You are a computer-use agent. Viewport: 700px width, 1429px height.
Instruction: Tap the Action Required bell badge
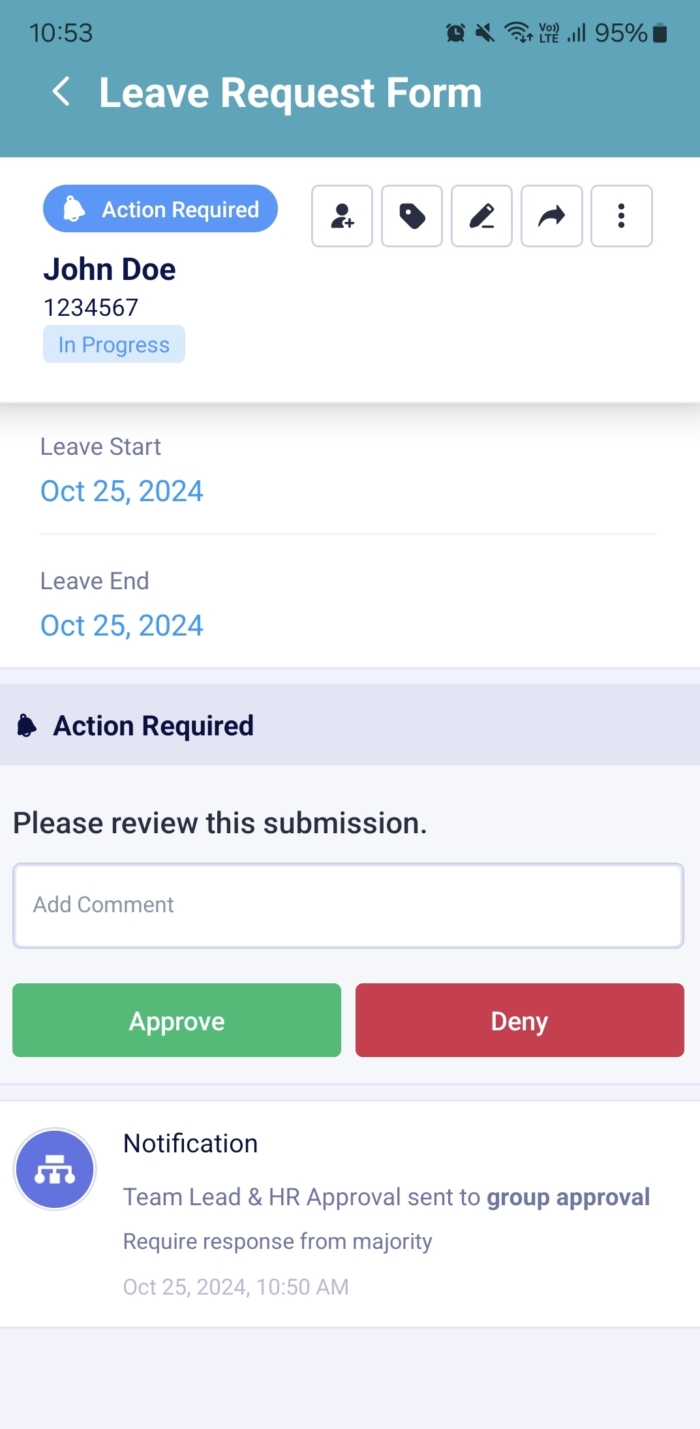pos(160,210)
